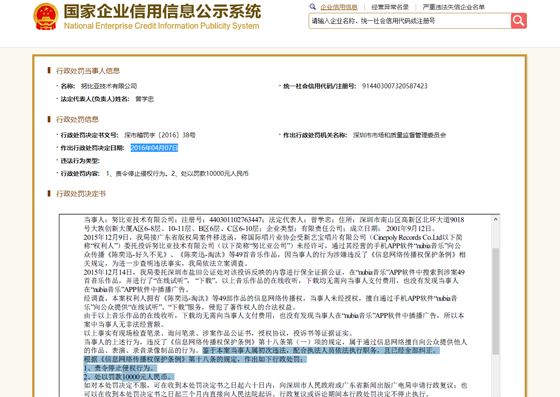The width and height of the screenshot is (560, 397).
Task: Click the authority name 深圳市市场和质量监督管理委员会
Action: pos(400,135)
